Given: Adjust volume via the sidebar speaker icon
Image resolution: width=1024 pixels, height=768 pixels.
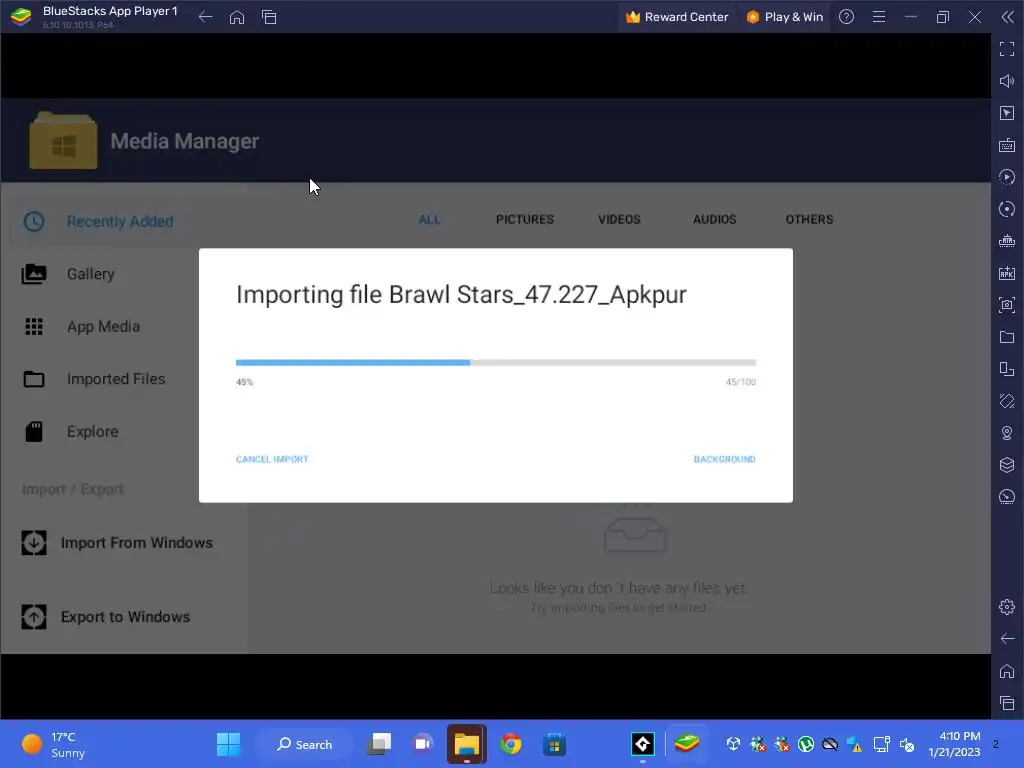Looking at the screenshot, I should coord(1007,81).
